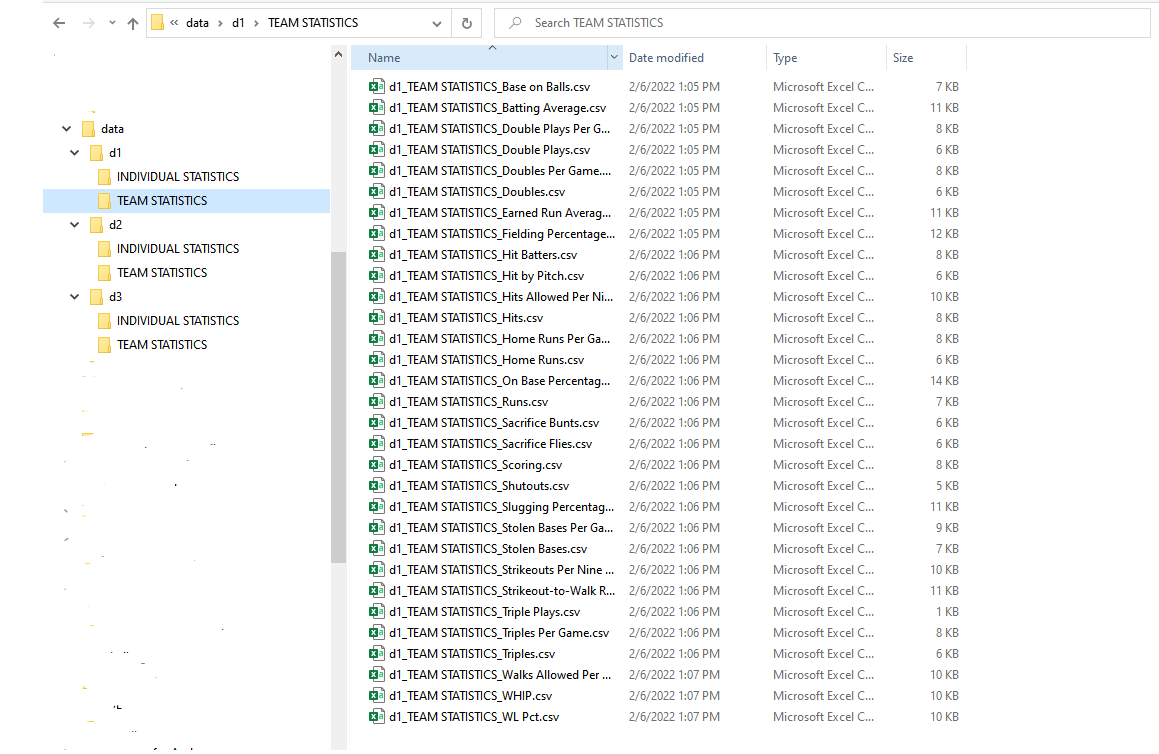Select Hits.csv file icon
Image resolution: width=1159 pixels, height=754 pixels.
pos(377,318)
